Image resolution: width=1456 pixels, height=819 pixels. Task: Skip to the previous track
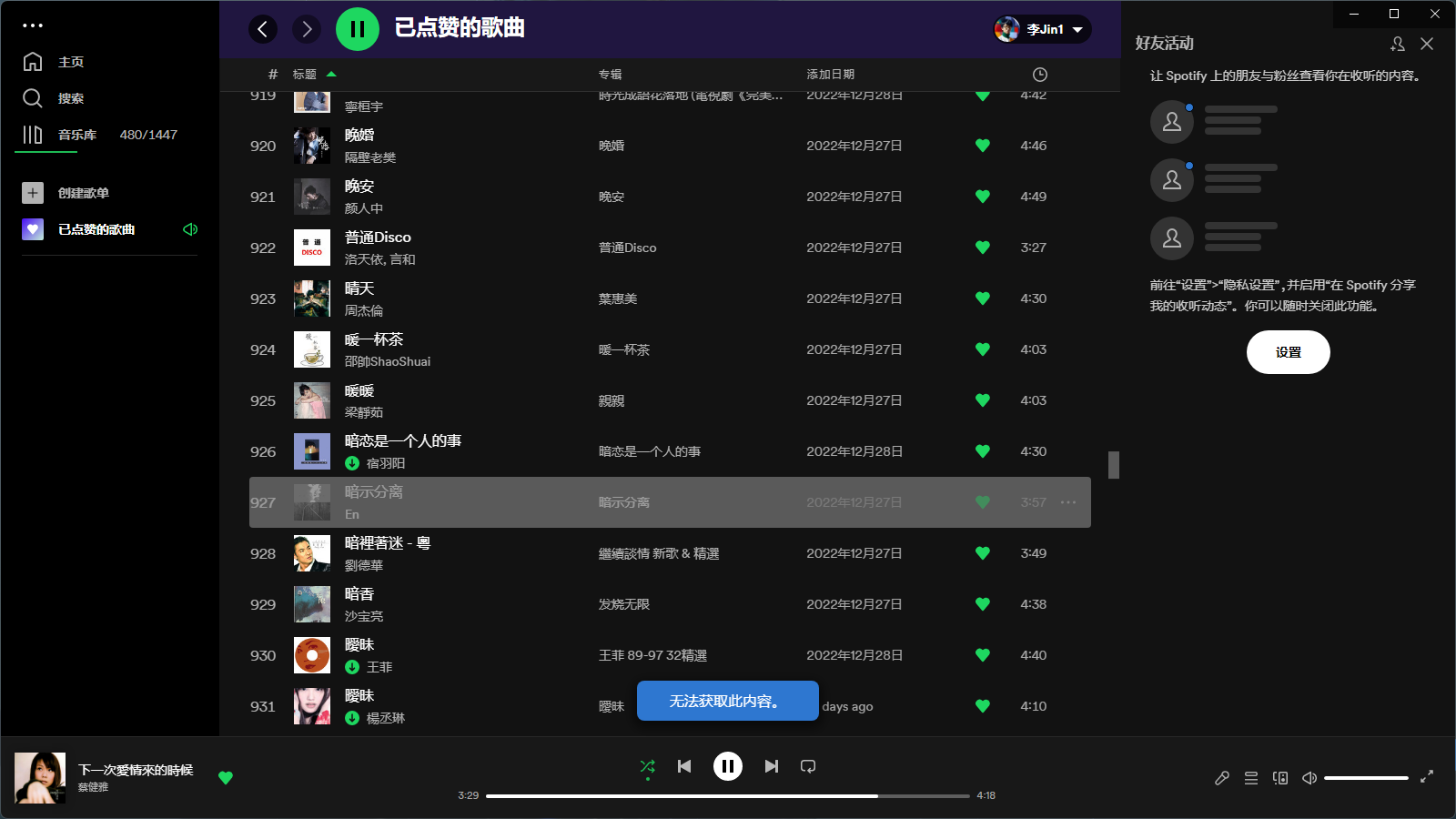684,766
